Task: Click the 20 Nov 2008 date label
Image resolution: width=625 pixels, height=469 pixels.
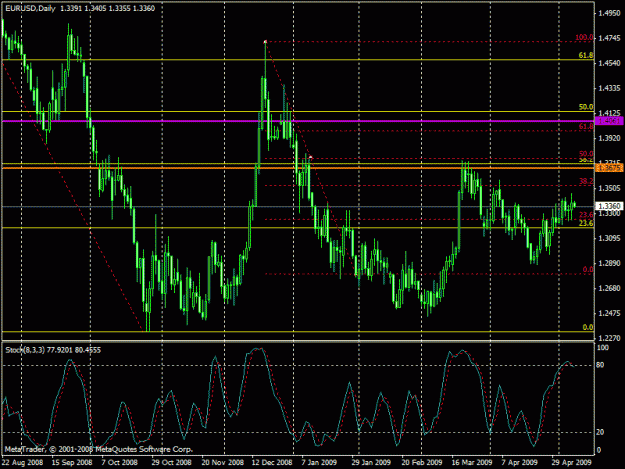Action: pyautogui.click(x=222, y=462)
